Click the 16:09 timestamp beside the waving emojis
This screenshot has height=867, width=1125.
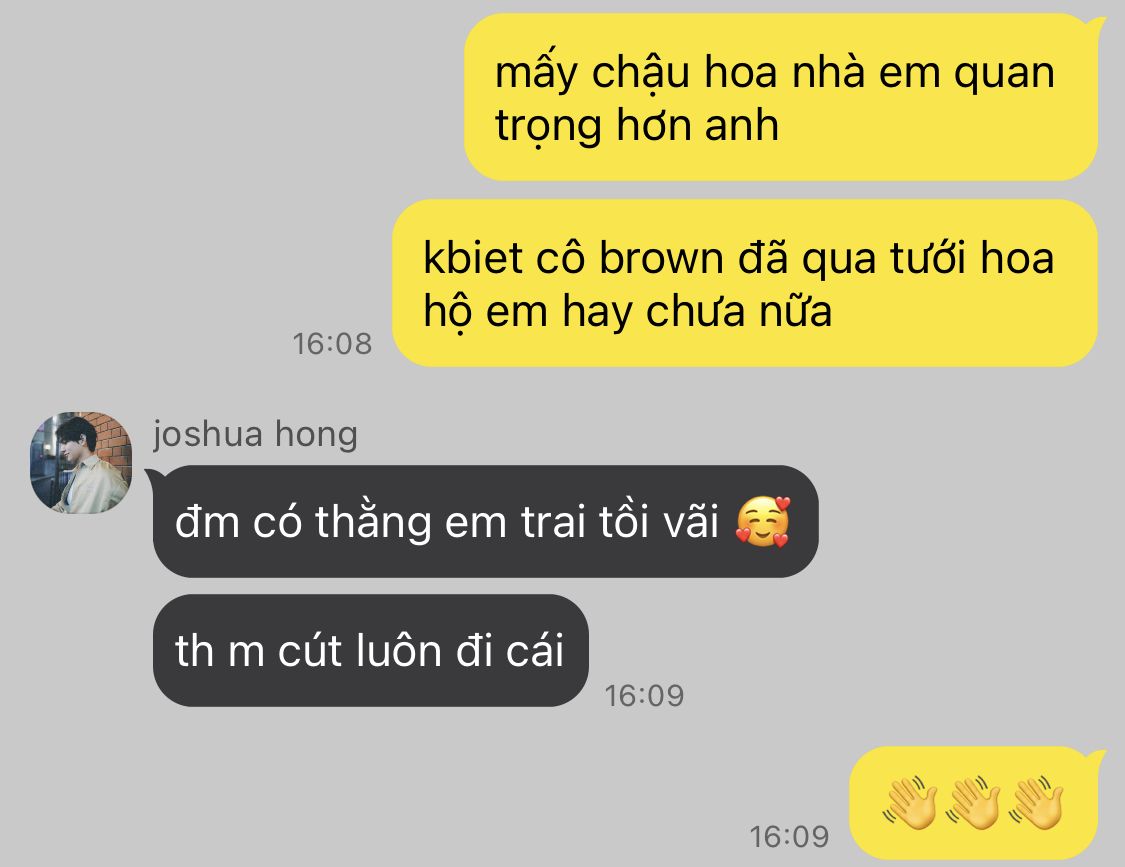(x=789, y=837)
